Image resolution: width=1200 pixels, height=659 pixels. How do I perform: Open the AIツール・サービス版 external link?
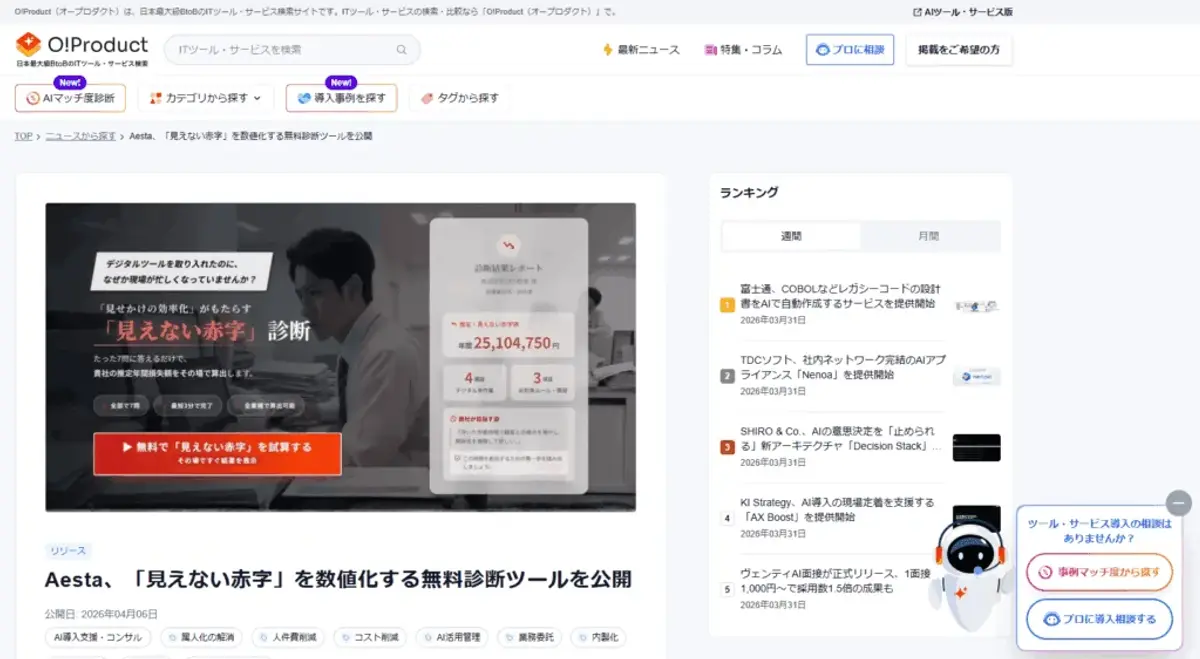coord(963,12)
